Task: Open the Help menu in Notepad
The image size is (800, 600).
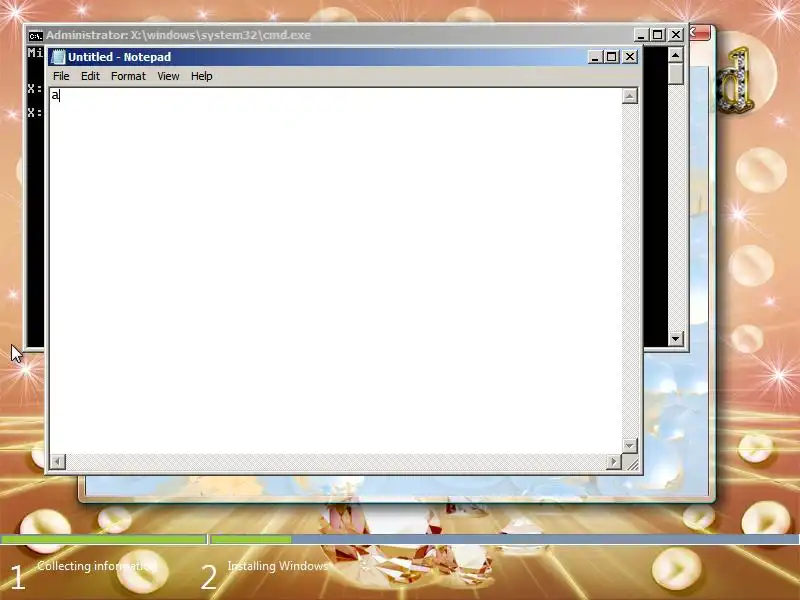Action: pyautogui.click(x=202, y=76)
